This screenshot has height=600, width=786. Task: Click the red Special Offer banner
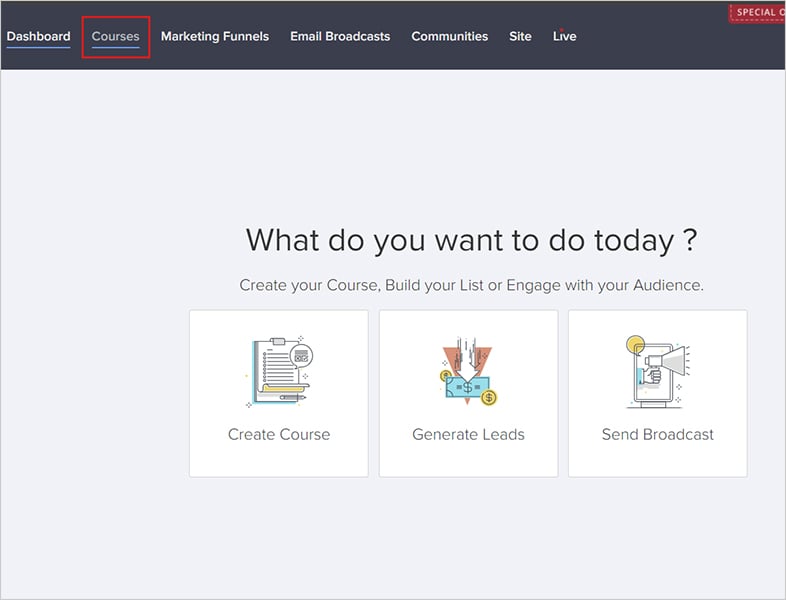tap(758, 13)
